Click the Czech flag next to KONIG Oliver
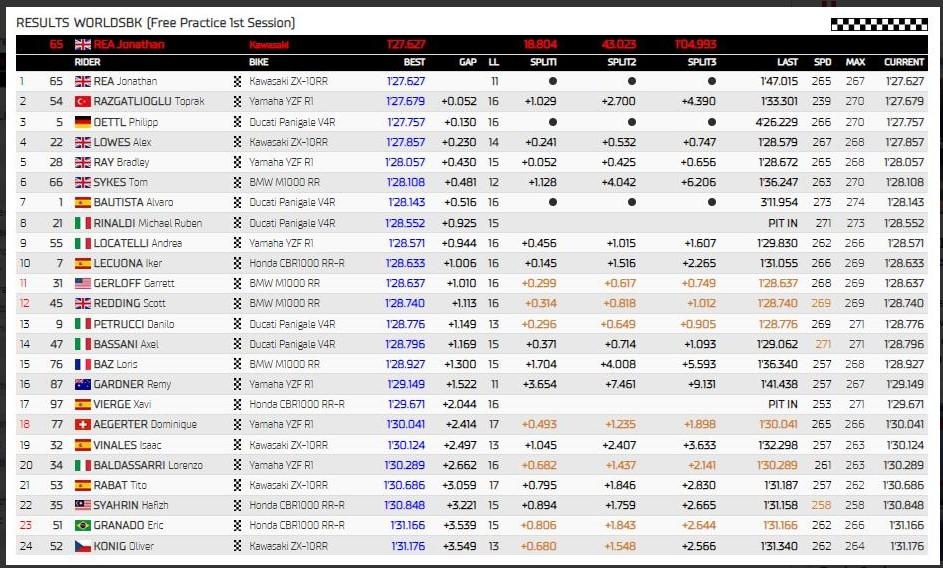Image resolution: width=943 pixels, height=568 pixels. (x=83, y=546)
